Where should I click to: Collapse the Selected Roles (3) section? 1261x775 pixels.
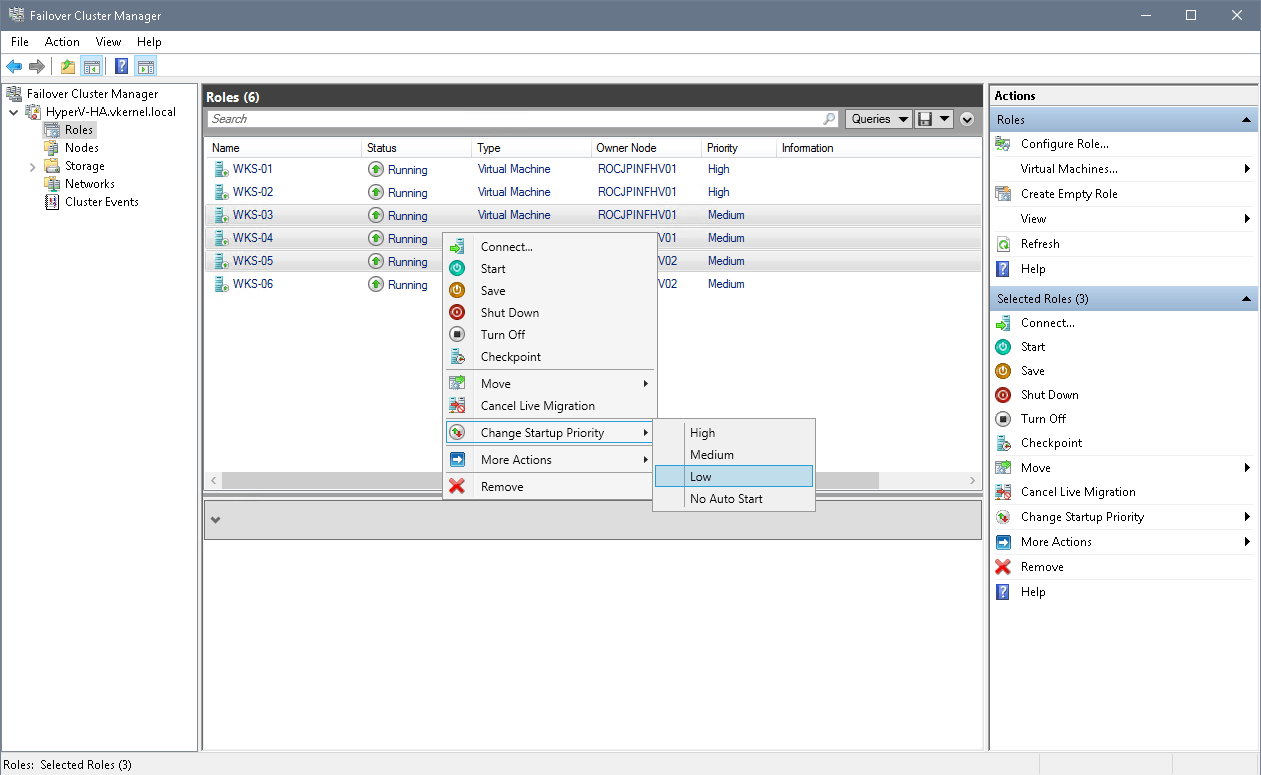(x=1246, y=299)
